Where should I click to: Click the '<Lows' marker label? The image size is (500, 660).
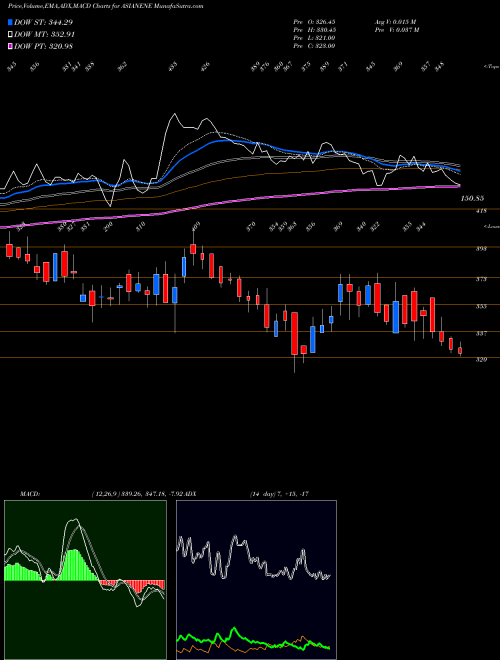491,226
